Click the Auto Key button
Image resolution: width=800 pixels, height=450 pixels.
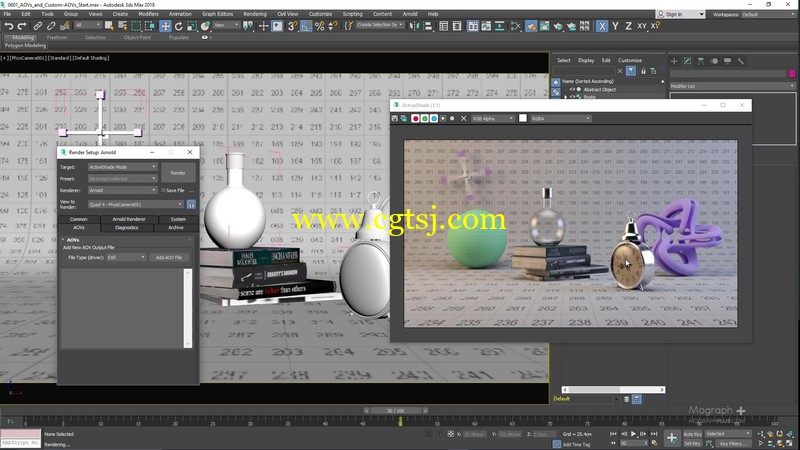pos(692,434)
